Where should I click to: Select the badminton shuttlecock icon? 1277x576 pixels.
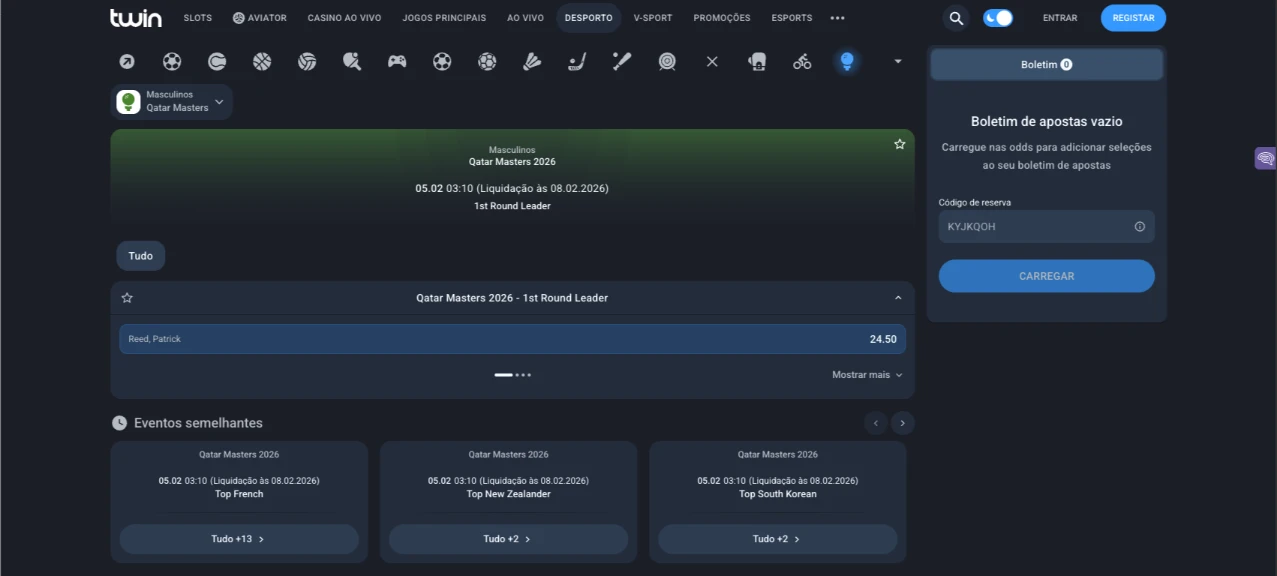click(x=532, y=62)
